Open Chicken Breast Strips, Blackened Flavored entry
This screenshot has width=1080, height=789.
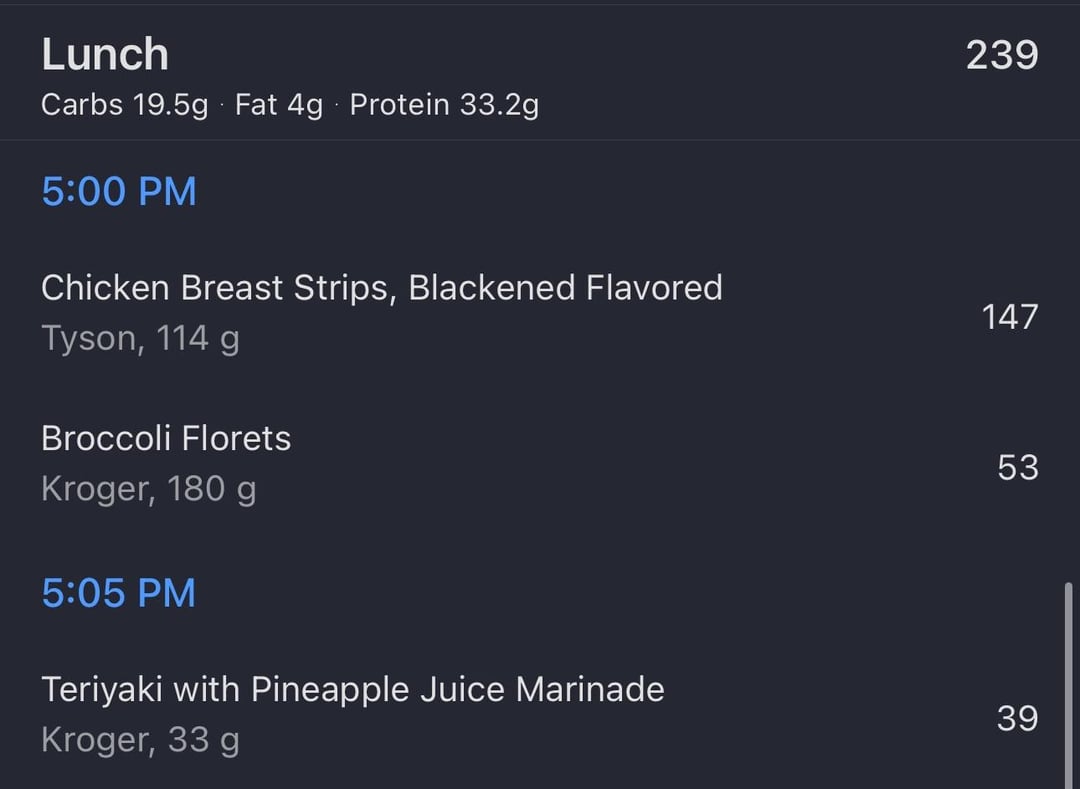540,313
